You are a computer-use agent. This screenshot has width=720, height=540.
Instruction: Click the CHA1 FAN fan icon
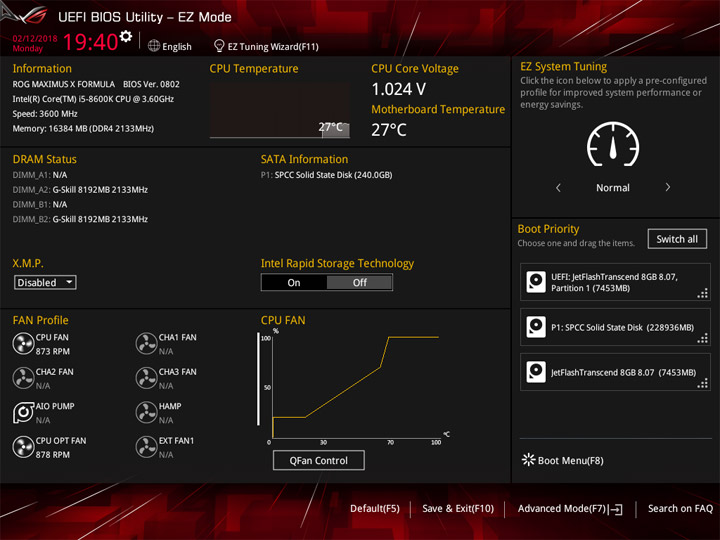pyautogui.click(x=146, y=344)
